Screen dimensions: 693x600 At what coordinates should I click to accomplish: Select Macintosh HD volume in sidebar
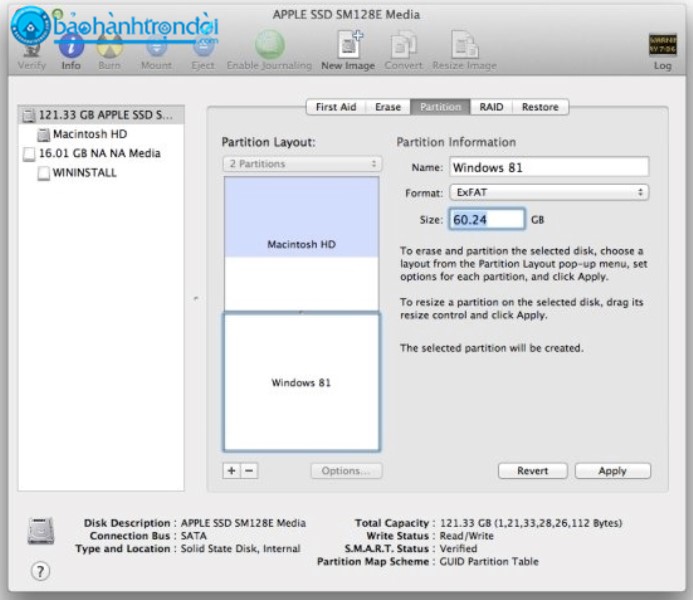coord(101,134)
